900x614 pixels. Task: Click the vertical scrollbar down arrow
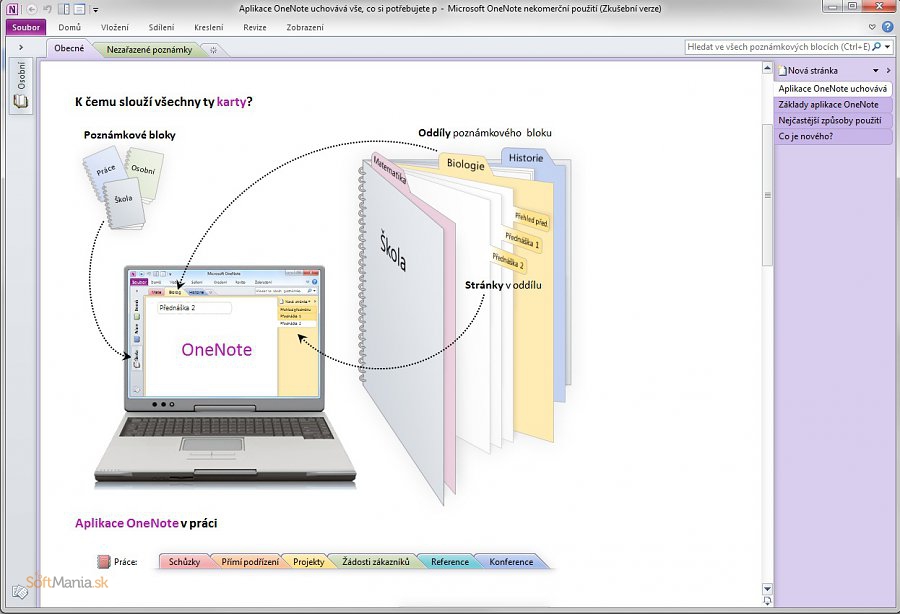click(x=767, y=588)
